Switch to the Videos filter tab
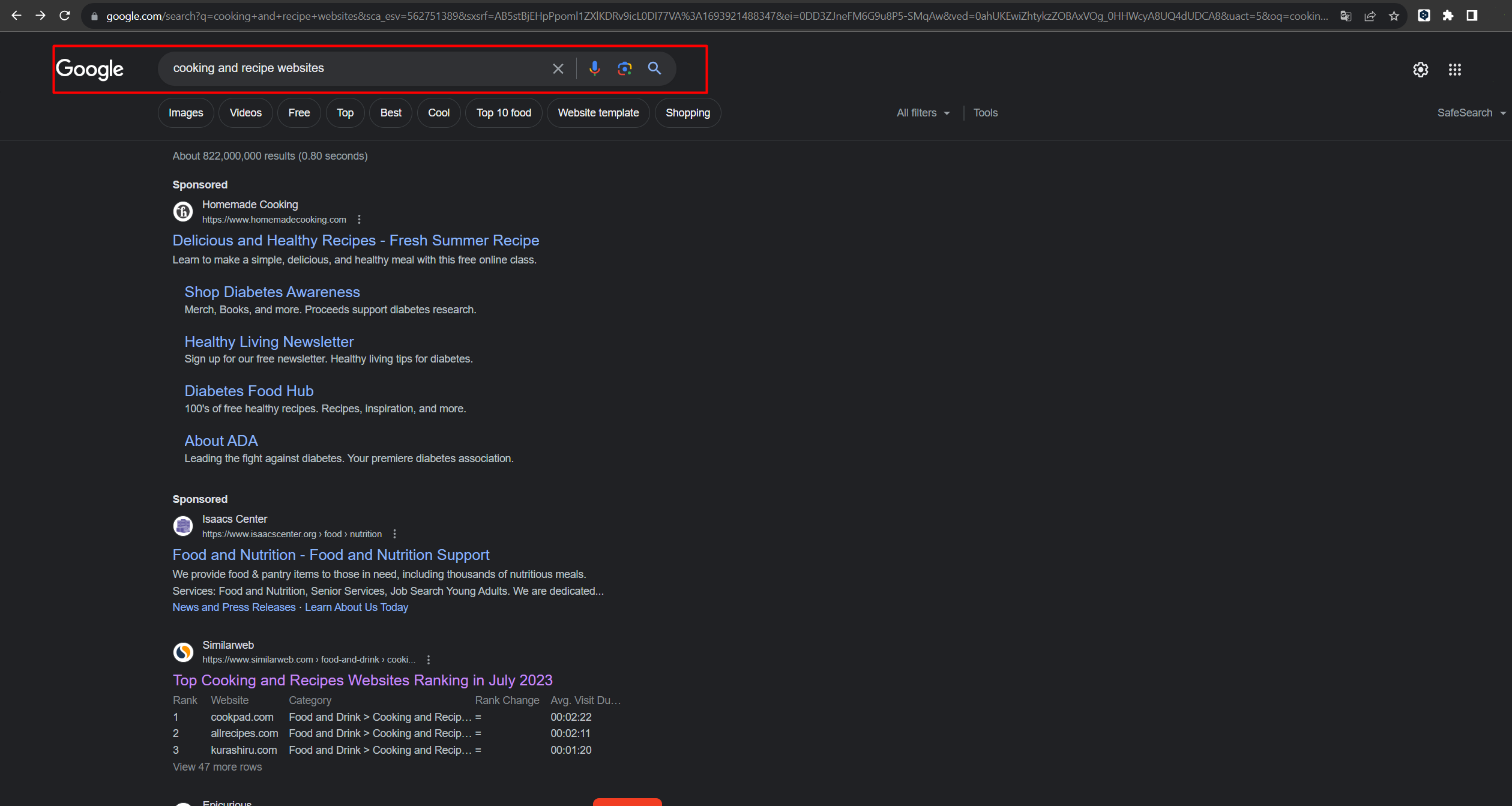The width and height of the screenshot is (1512, 806). click(245, 113)
